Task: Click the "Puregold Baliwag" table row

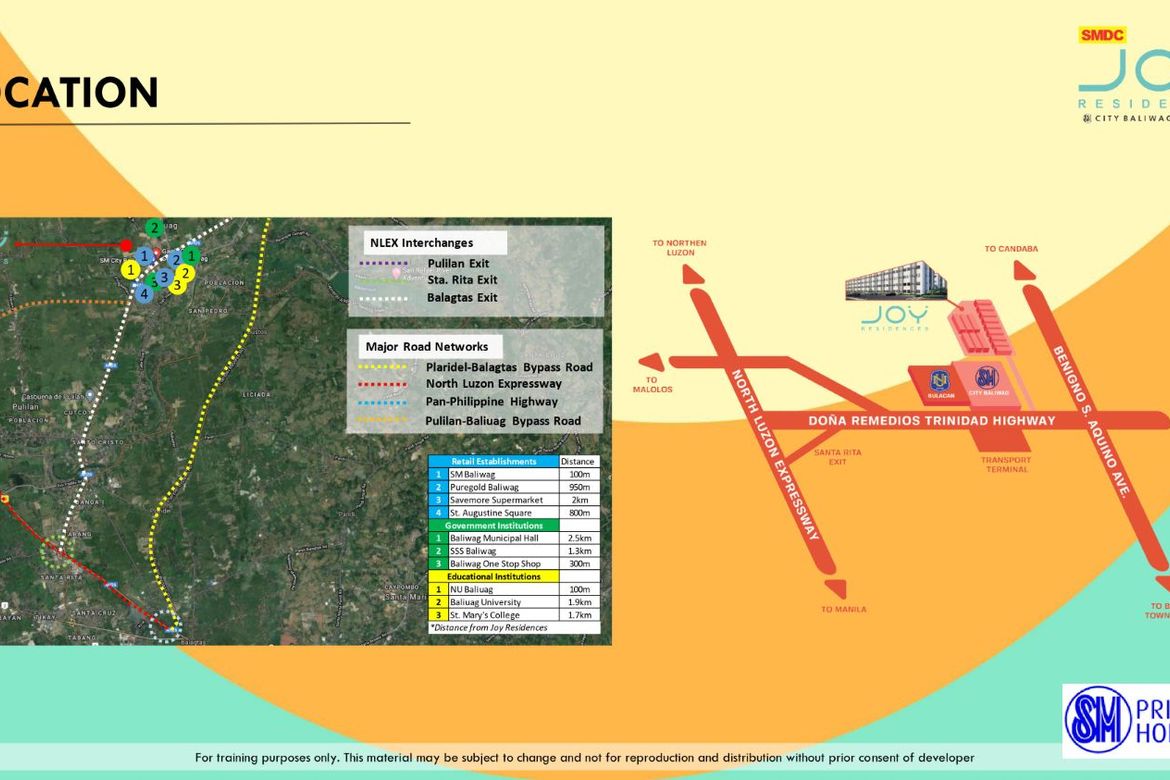Action: click(514, 487)
